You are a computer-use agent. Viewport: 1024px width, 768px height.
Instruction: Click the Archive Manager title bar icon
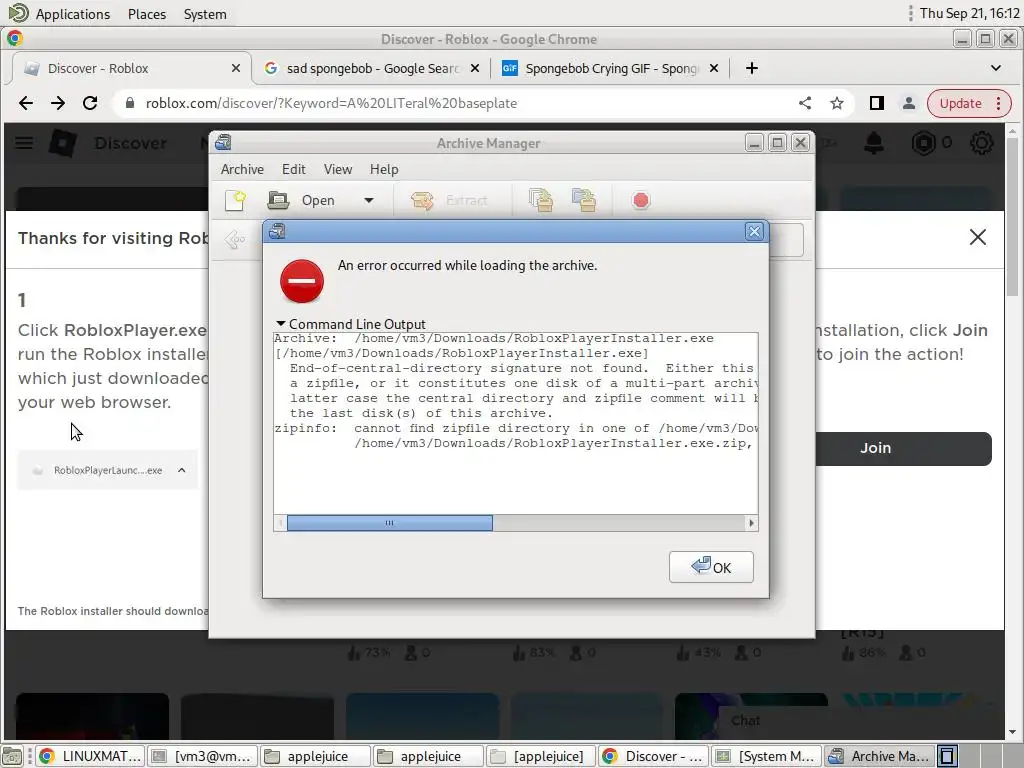(223, 142)
